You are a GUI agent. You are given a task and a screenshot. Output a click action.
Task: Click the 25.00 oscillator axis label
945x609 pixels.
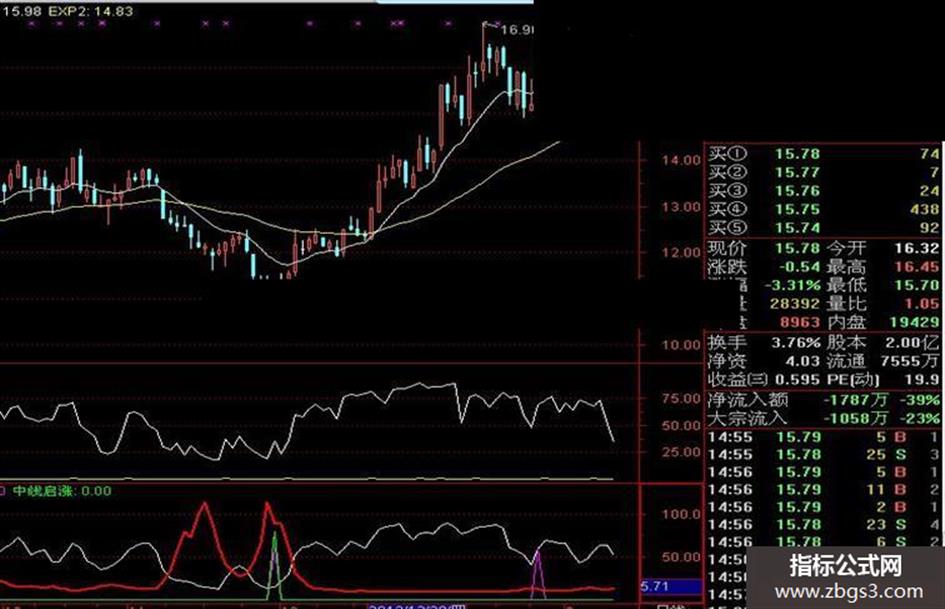(682, 452)
